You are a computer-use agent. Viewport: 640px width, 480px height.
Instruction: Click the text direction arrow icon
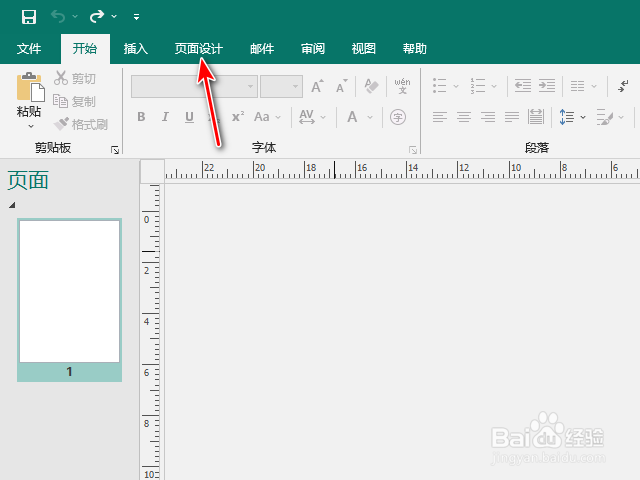click(x=623, y=86)
